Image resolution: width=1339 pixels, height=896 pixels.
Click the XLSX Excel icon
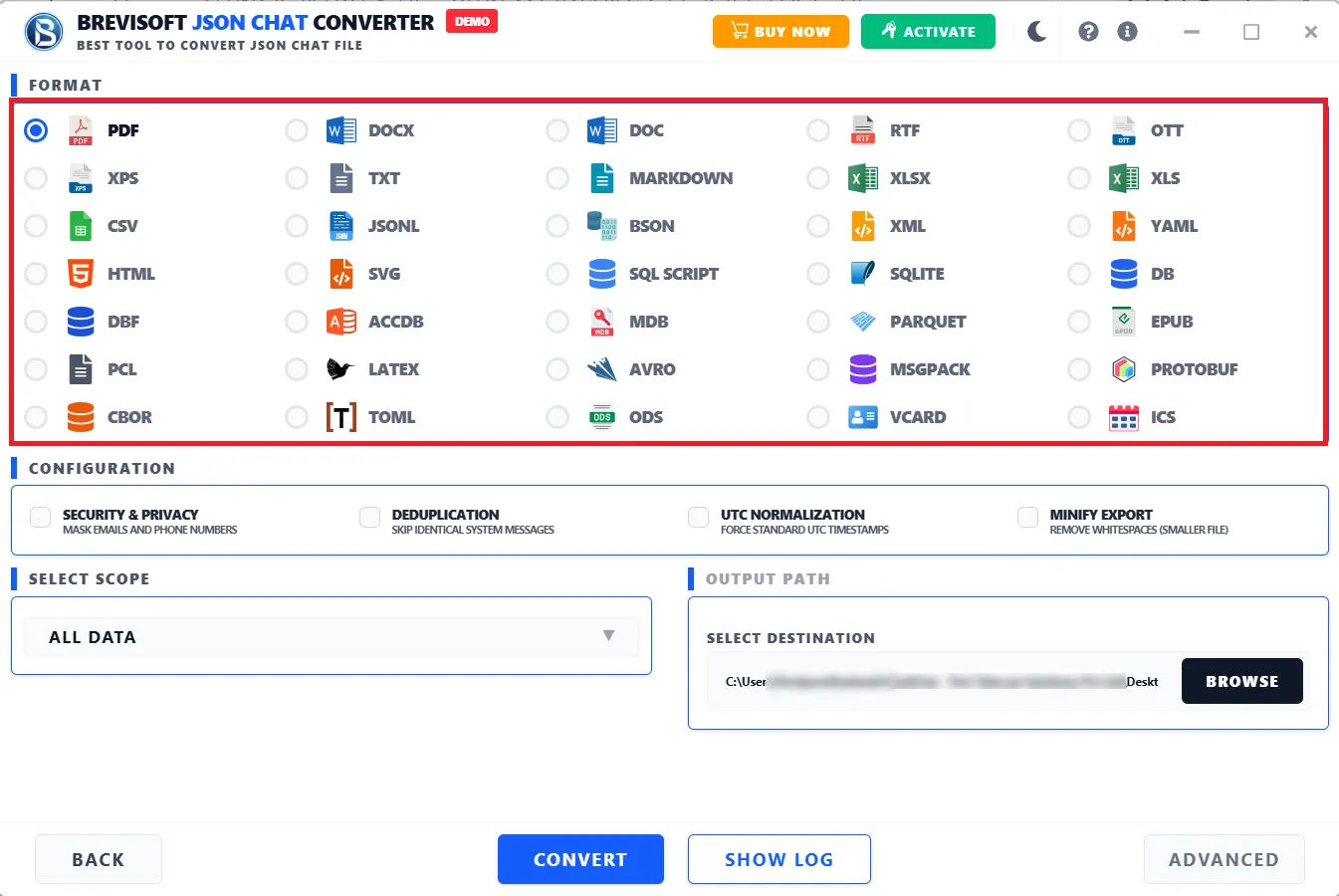[863, 178]
